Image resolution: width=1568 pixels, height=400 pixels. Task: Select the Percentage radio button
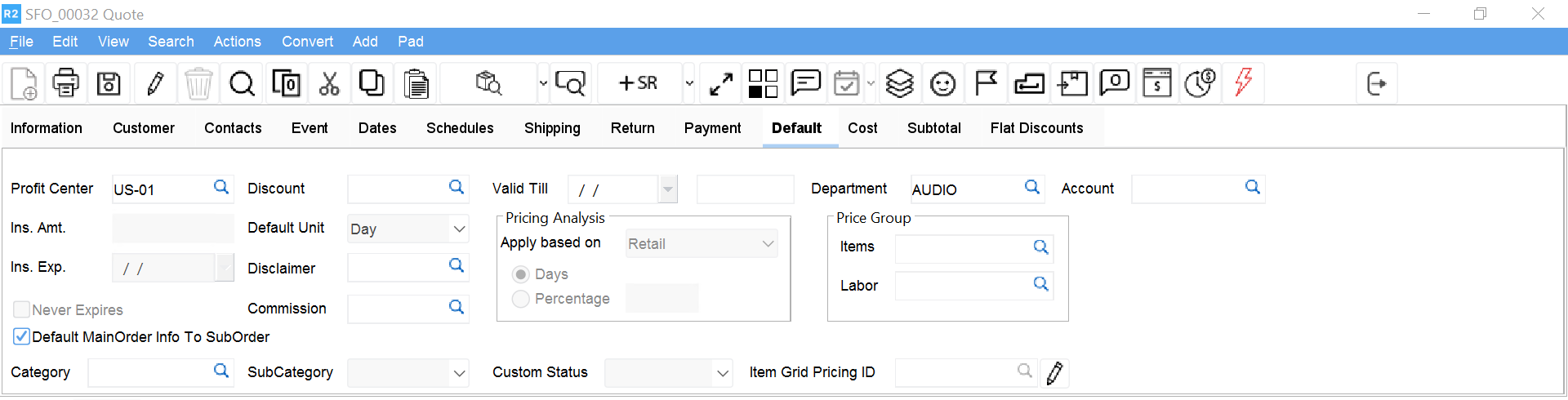[520, 299]
